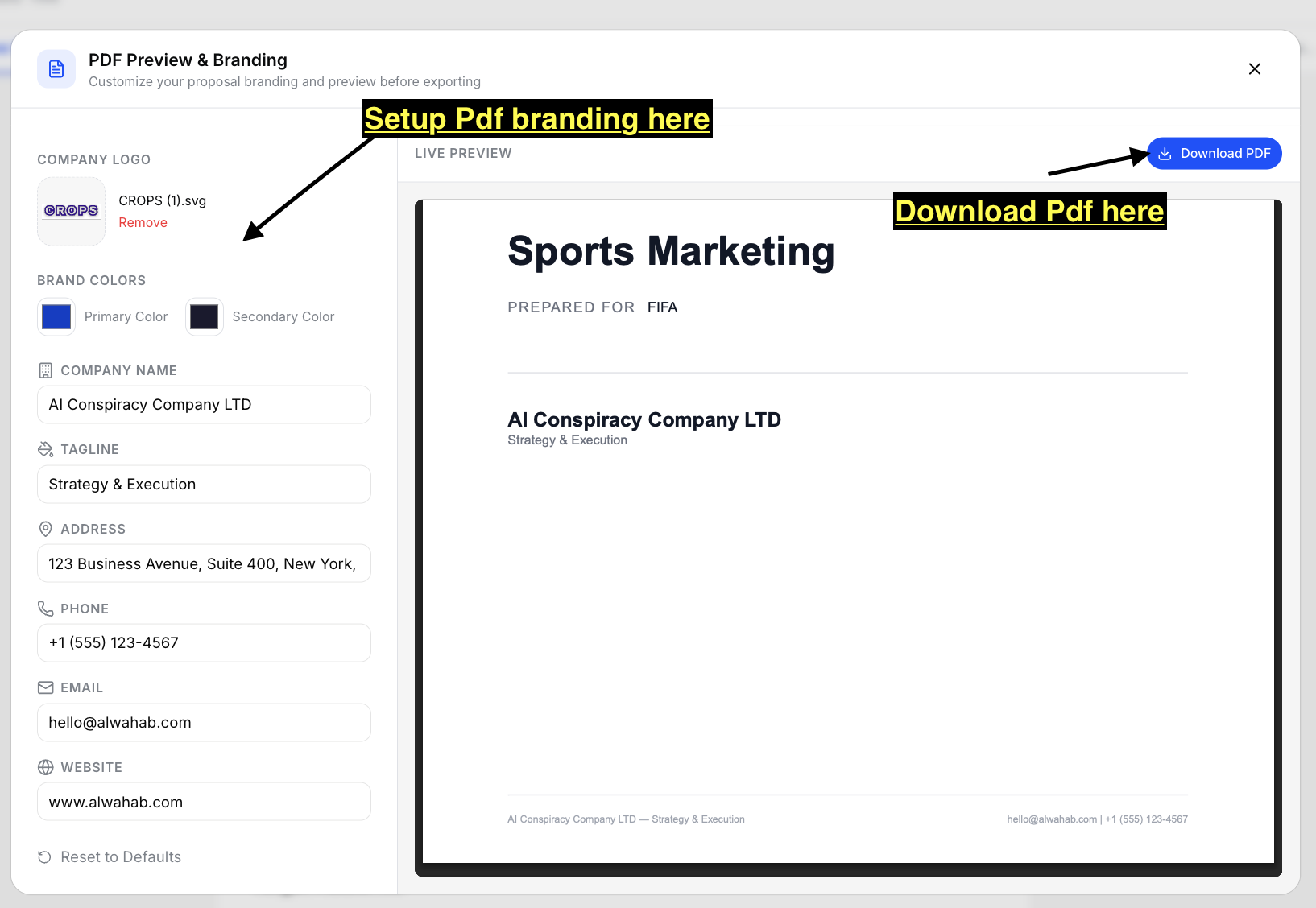Click the AI Conspiracy Company LTD preview heading
This screenshot has width=1316, height=908.
pos(644,420)
